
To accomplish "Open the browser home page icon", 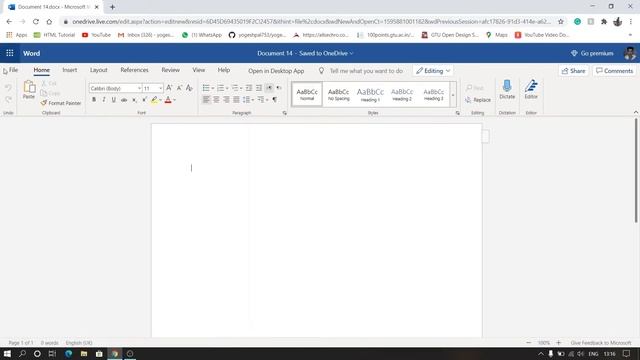I will (49, 22).
